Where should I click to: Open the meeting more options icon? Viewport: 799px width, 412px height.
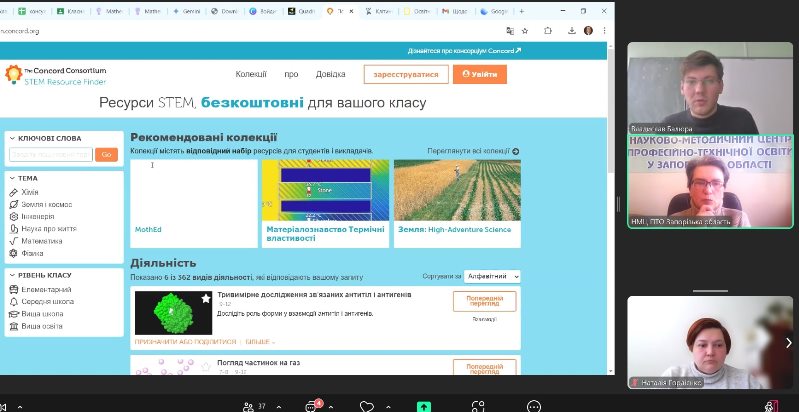pyautogui.click(x=534, y=406)
